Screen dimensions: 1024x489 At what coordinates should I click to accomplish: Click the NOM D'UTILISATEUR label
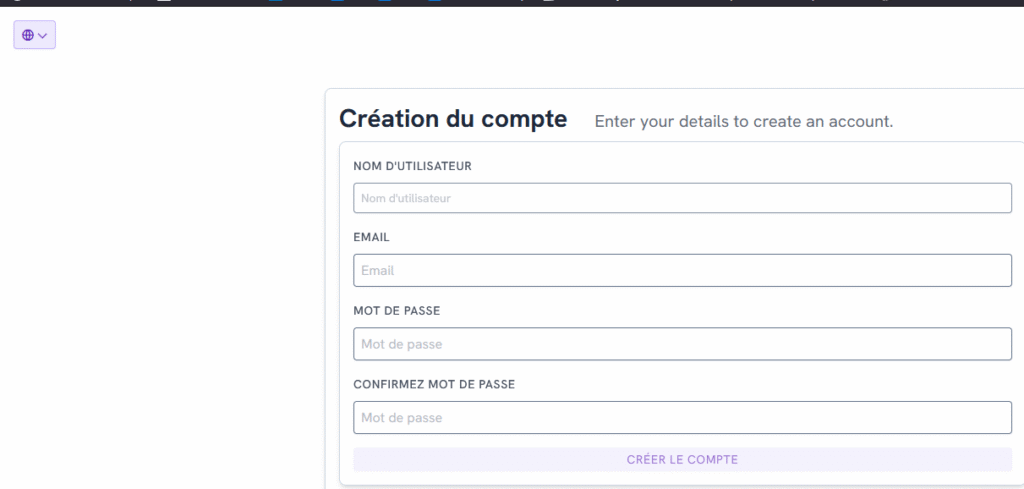pos(412,166)
